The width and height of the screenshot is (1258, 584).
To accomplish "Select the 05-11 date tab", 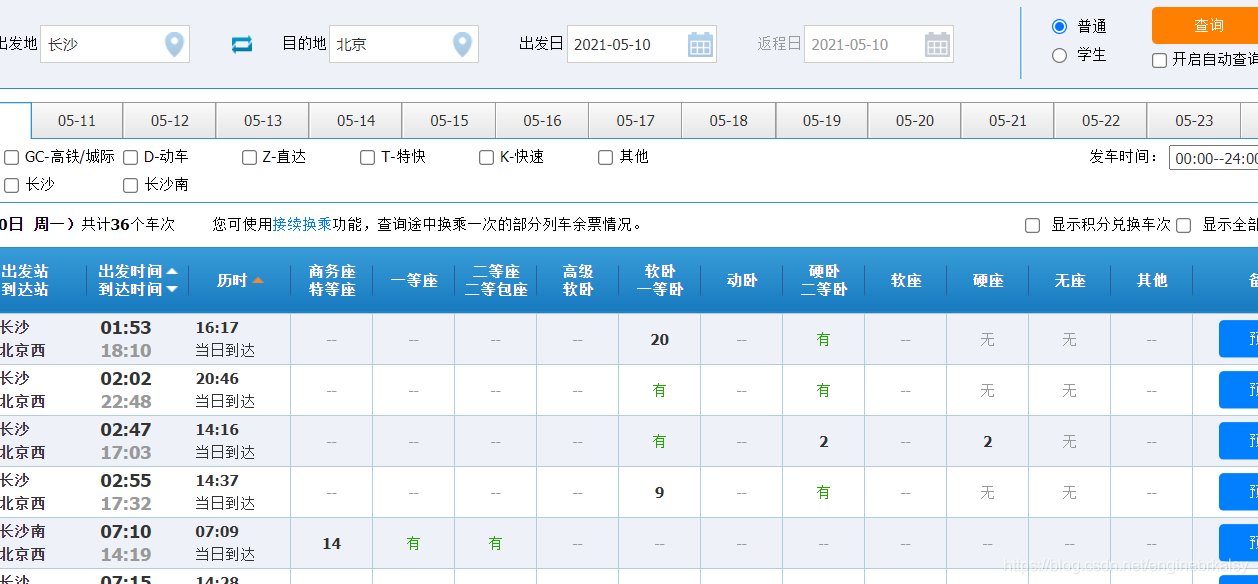I will point(77,121).
